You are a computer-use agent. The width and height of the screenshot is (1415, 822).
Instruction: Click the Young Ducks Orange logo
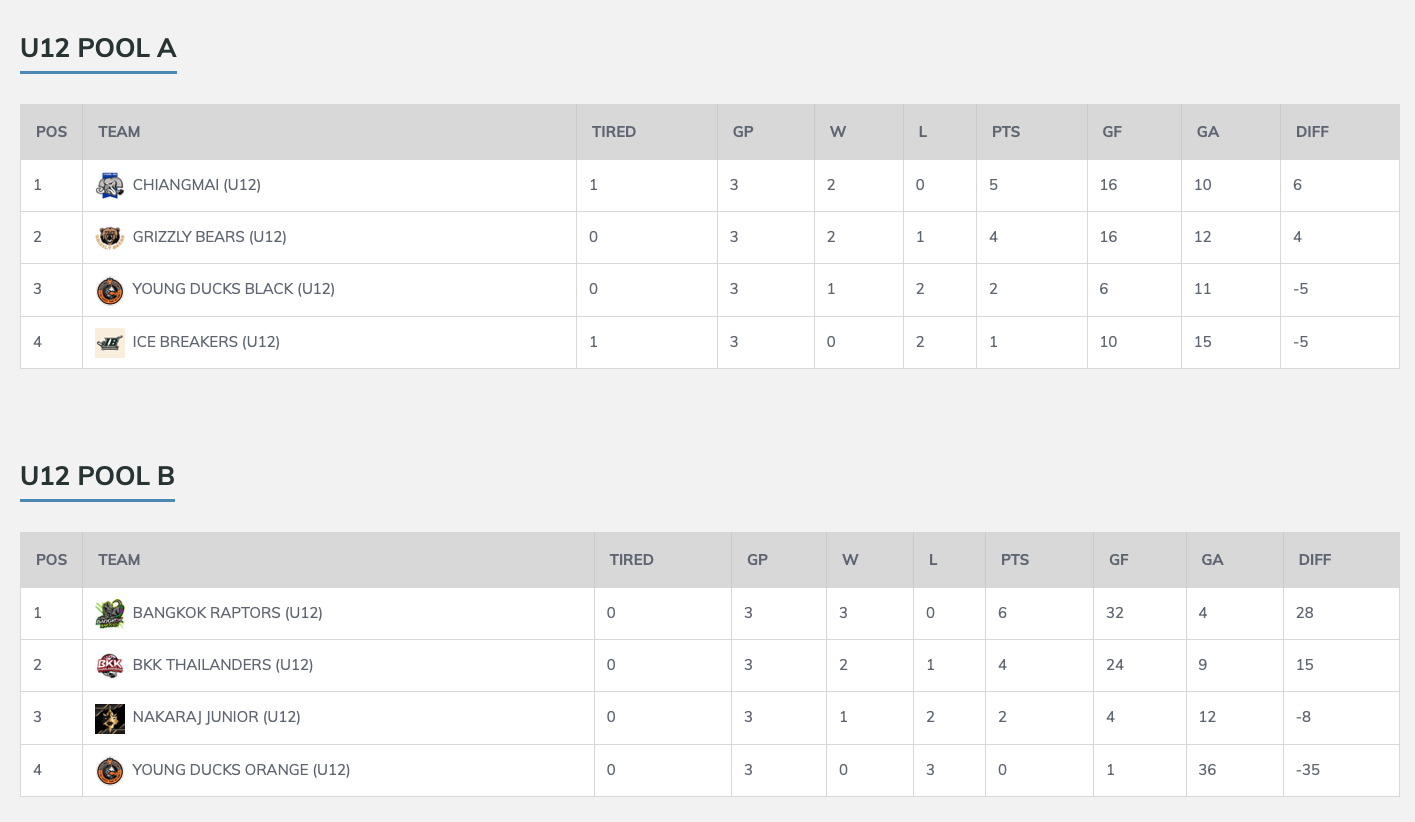click(110, 770)
